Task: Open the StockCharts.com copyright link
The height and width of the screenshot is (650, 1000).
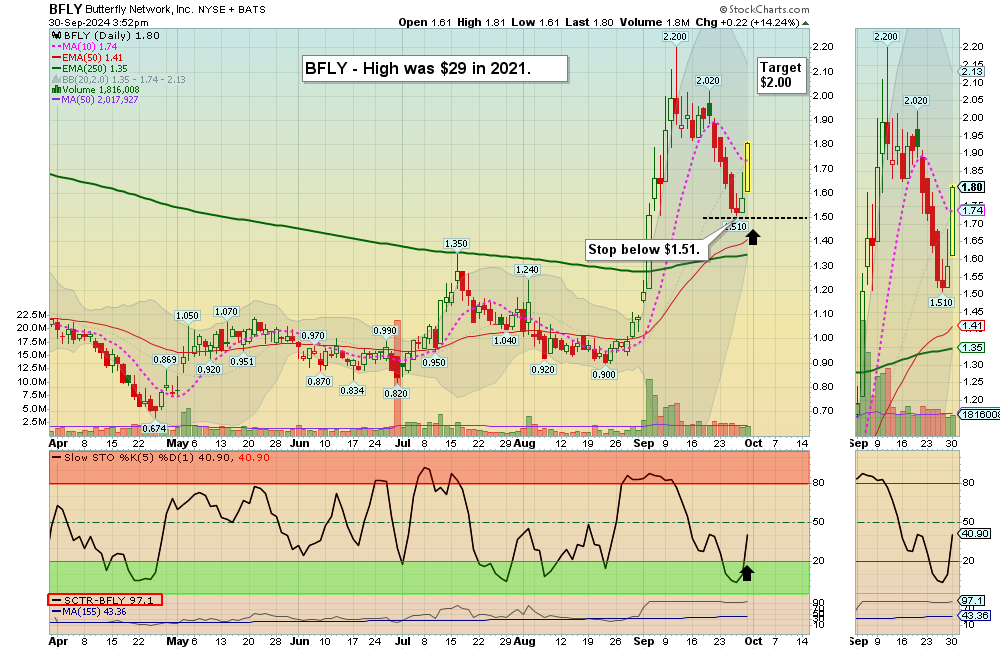Action: [x=764, y=10]
